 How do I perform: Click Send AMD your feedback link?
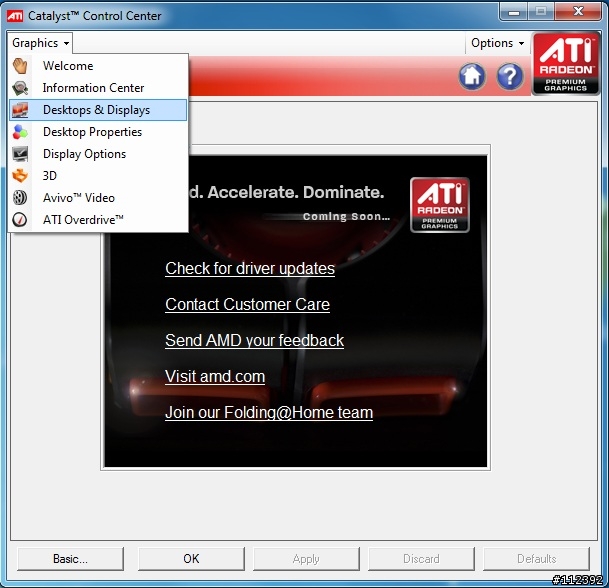[x=254, y=340]
